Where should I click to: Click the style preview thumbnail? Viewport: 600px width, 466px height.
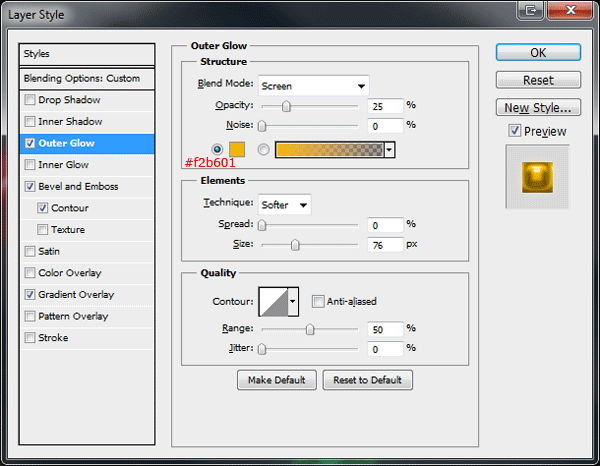538,177
